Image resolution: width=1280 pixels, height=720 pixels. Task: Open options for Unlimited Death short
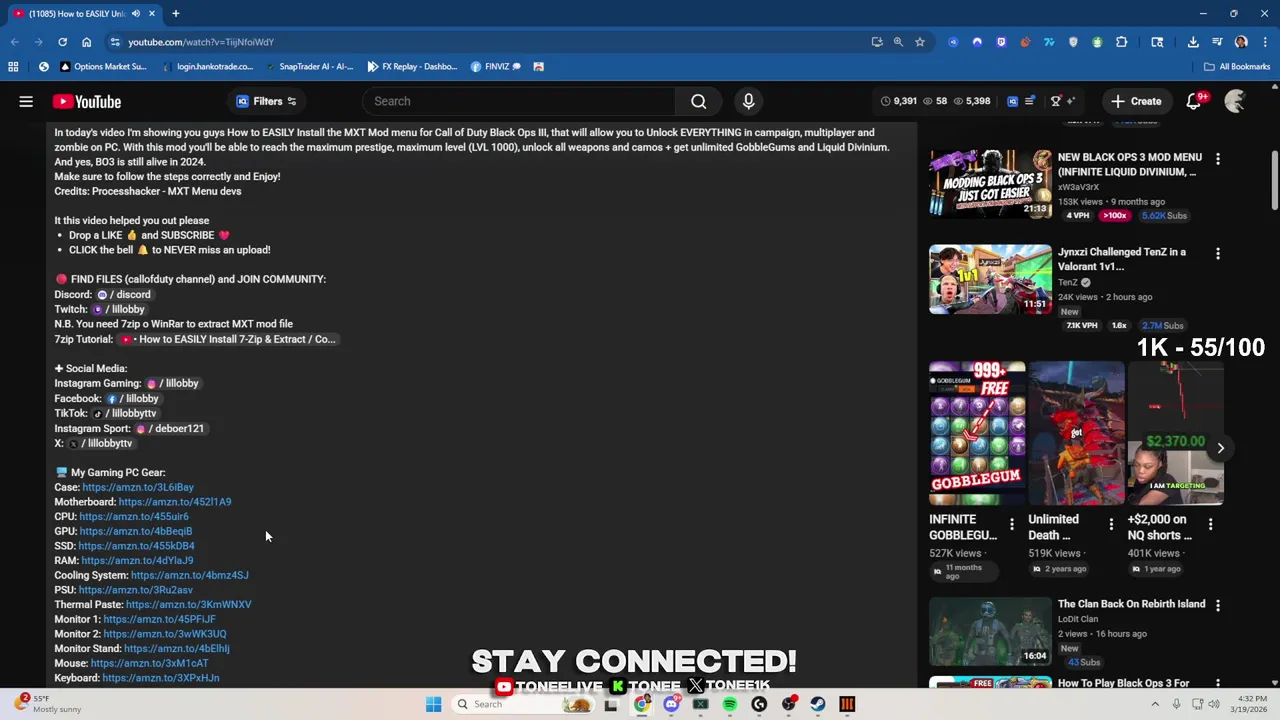tap(1111, 524)
